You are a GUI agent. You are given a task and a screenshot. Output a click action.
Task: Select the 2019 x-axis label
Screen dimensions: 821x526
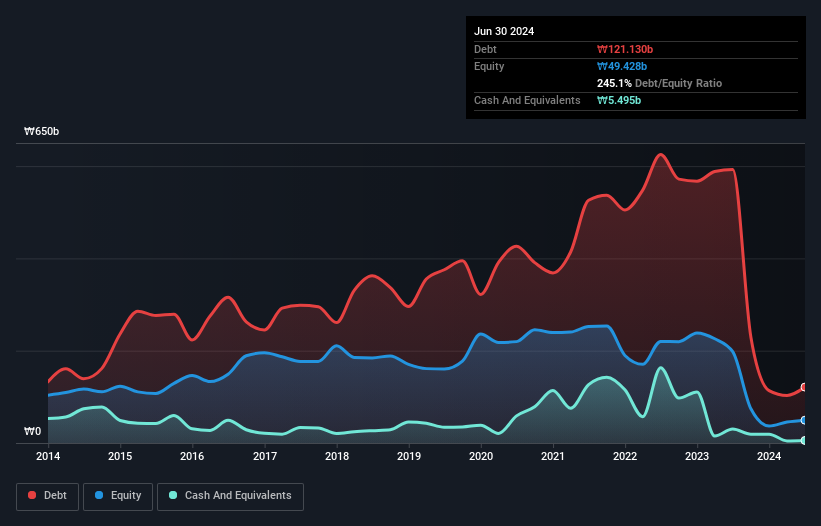(x=409, y=456)
